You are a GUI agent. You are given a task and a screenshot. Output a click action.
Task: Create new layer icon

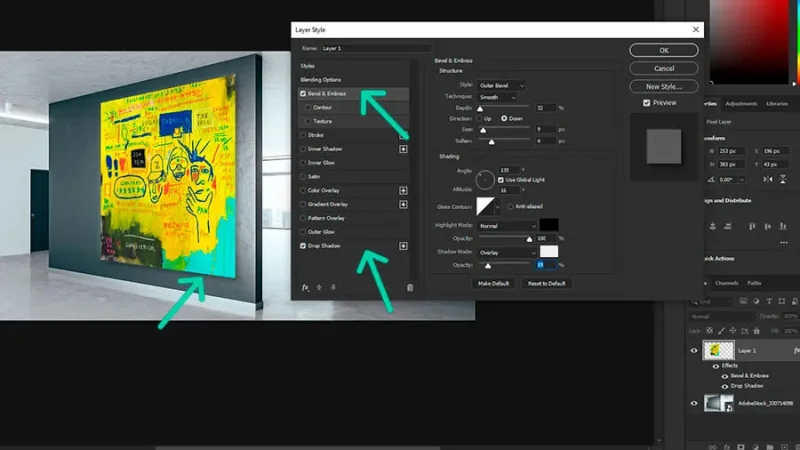coord(785,447)
